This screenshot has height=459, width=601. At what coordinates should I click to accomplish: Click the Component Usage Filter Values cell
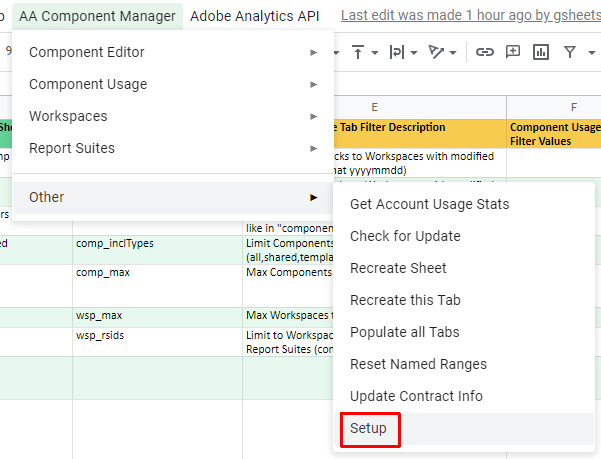coord(554,134)
